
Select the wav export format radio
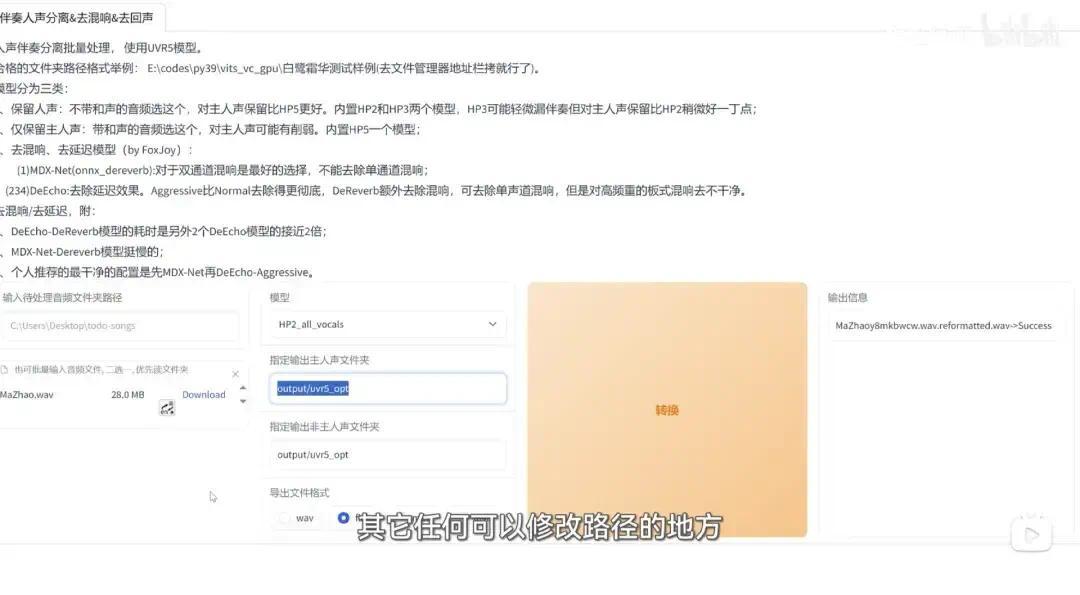(x=284, y=518)
